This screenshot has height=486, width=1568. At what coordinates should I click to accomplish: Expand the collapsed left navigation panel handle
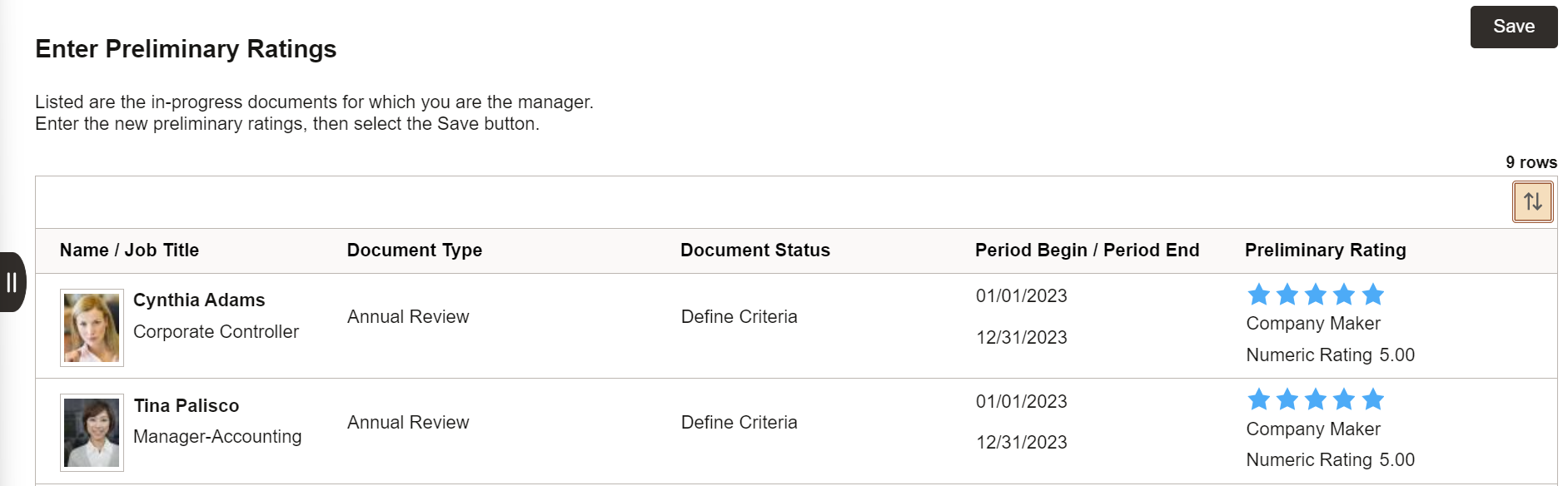[12, 282]
